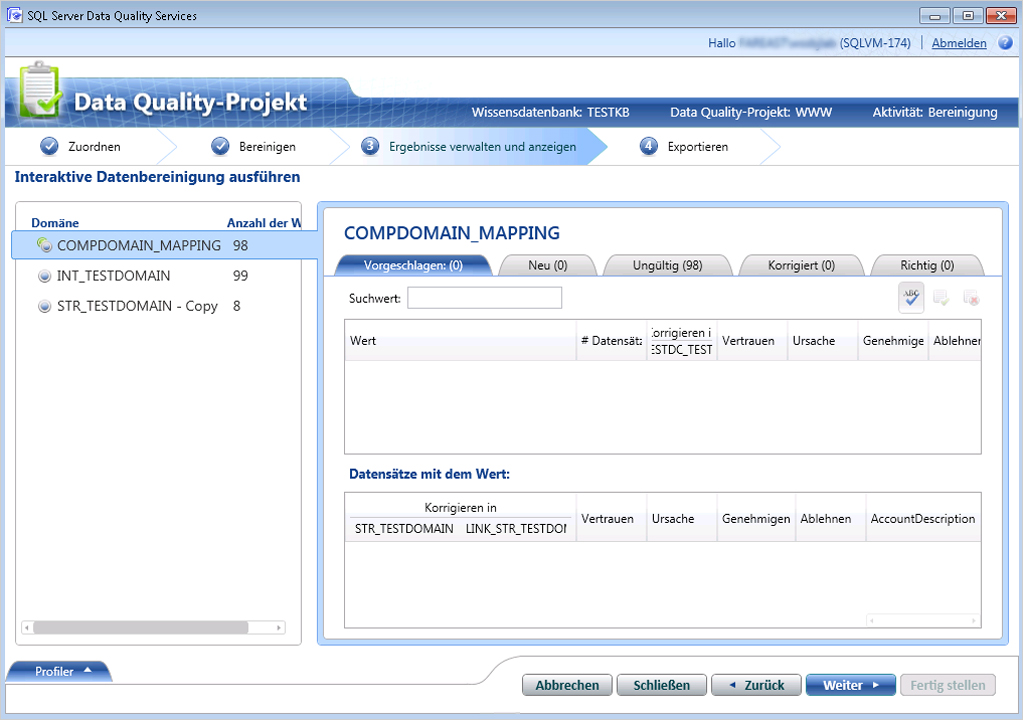
Task: Click the ABC spell checking icon
Action: (x=910, y=297)
